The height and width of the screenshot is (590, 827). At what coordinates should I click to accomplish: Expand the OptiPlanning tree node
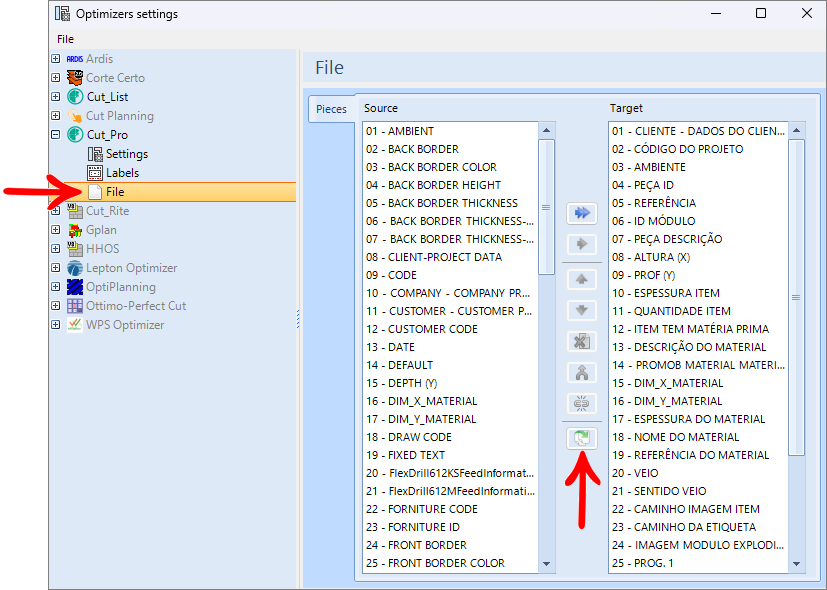[55, 286]
